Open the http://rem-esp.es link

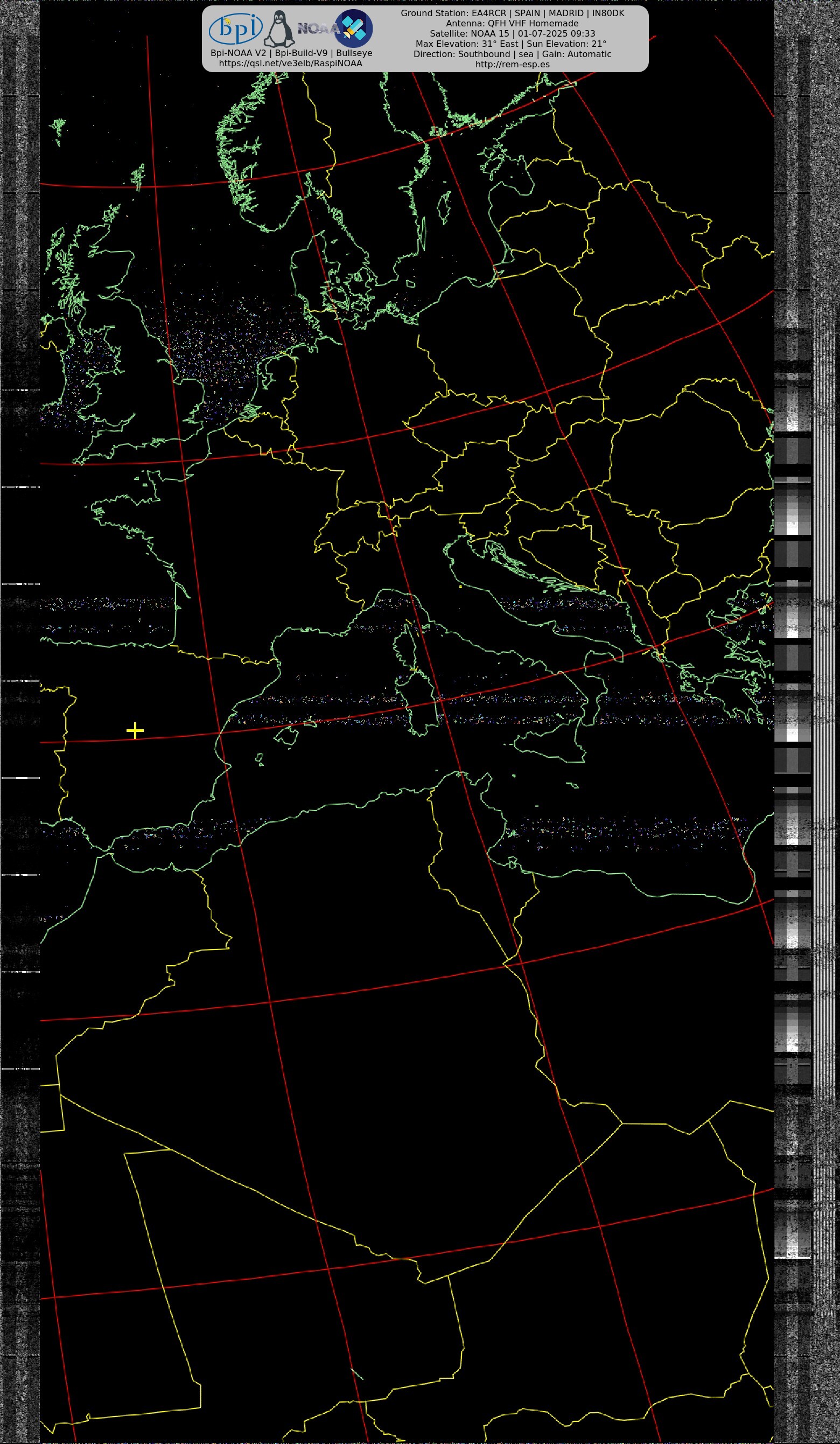(512, 64)
